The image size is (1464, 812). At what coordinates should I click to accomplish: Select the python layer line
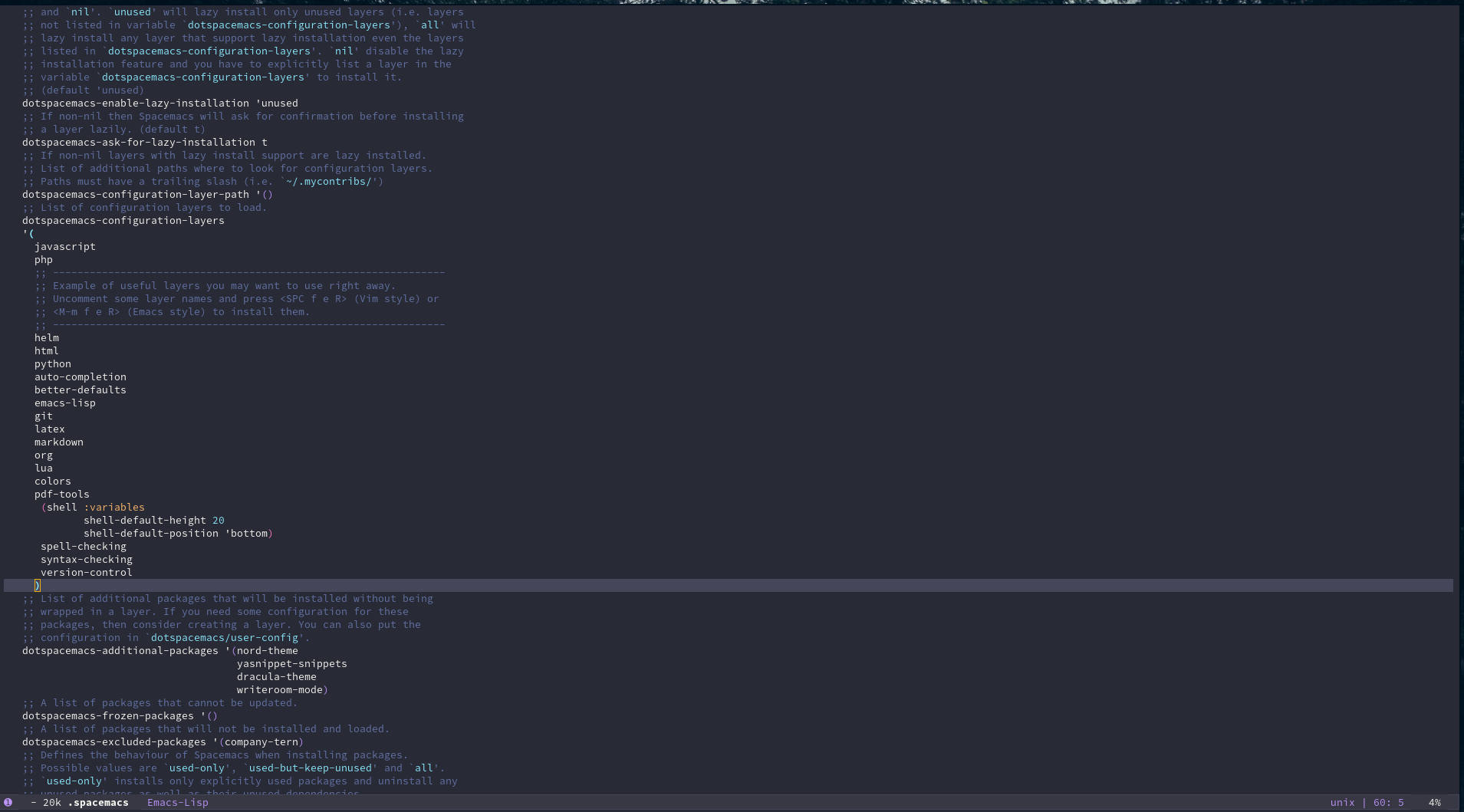53,363
